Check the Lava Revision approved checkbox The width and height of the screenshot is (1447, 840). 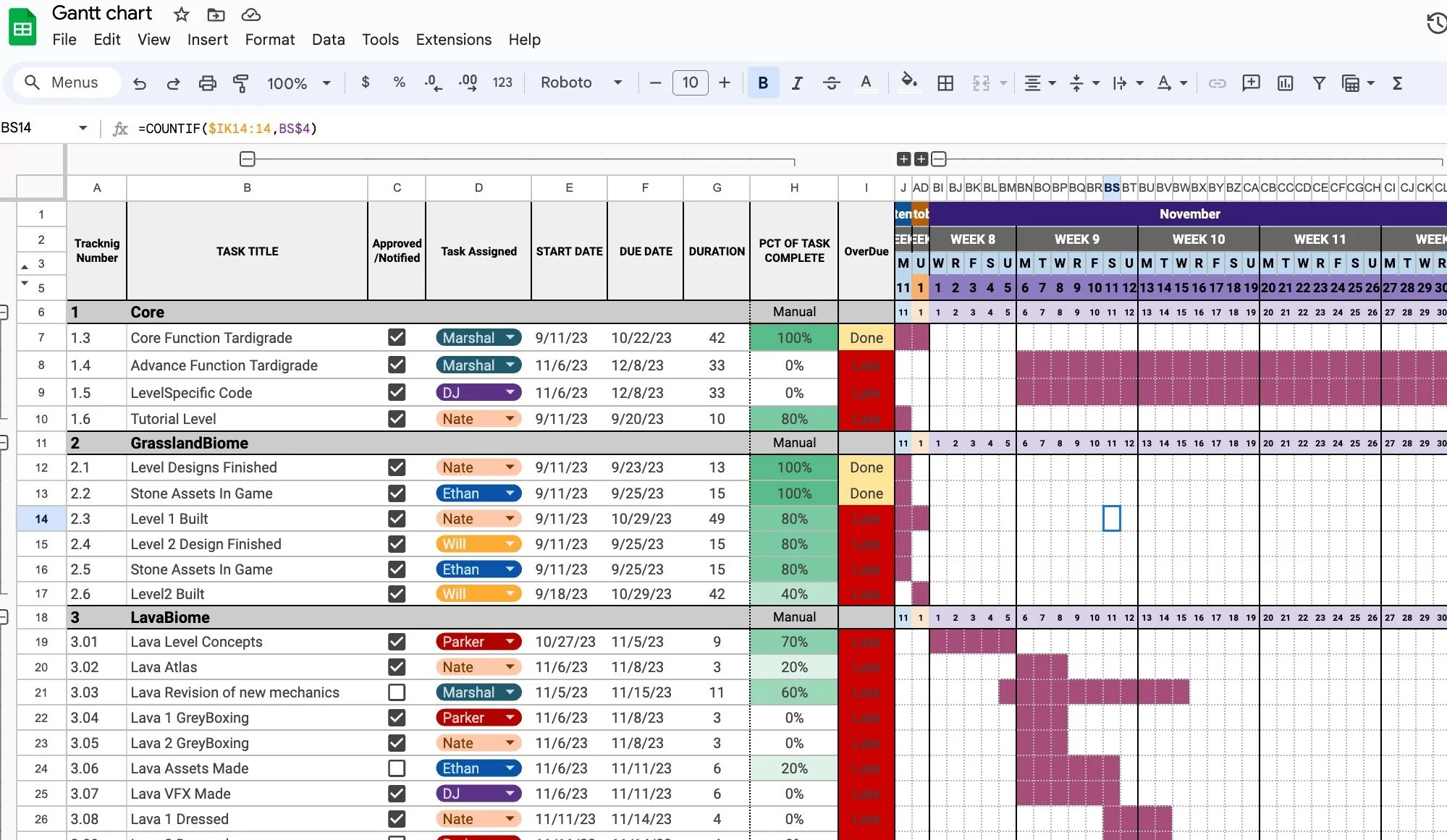396,692
